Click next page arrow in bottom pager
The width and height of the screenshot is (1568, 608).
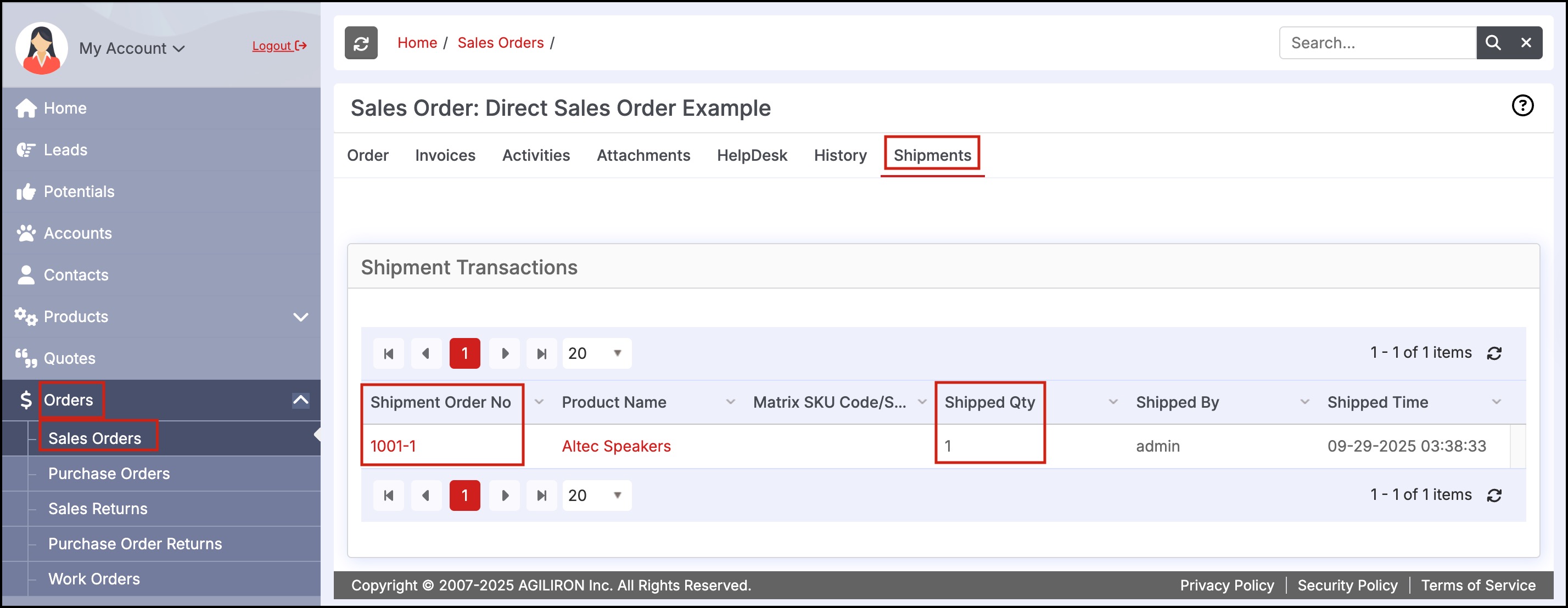point(504,496)
